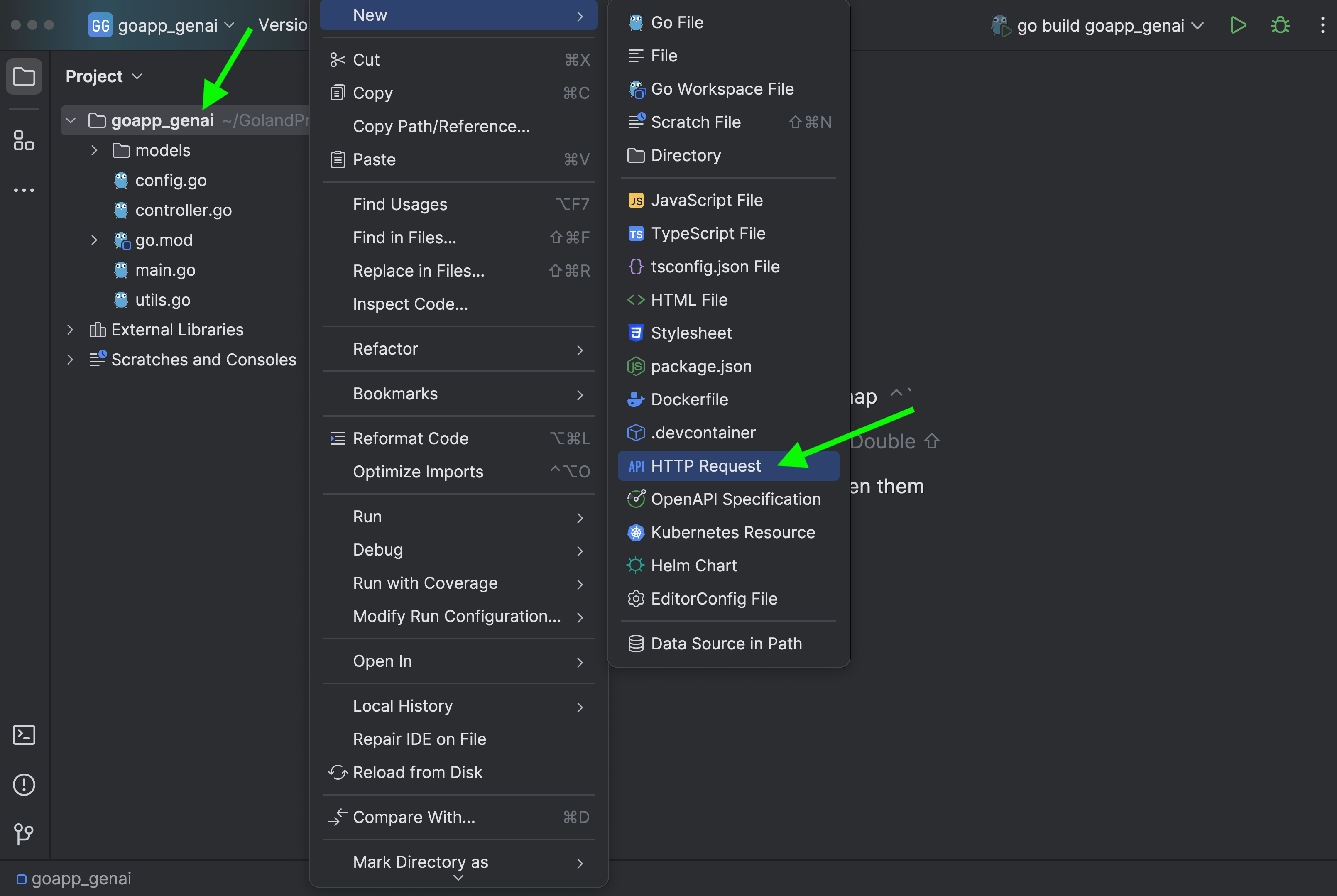Click Reformat Code in the context menu
1337x896 pixels.
pyautogui.click(x=410, y=438)
